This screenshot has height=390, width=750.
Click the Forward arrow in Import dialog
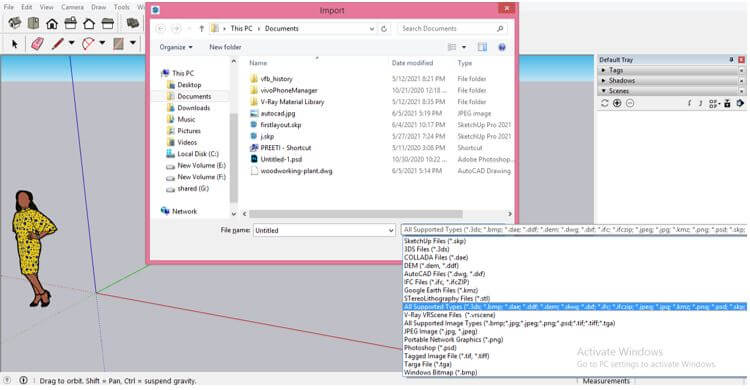tap(176, 29)
